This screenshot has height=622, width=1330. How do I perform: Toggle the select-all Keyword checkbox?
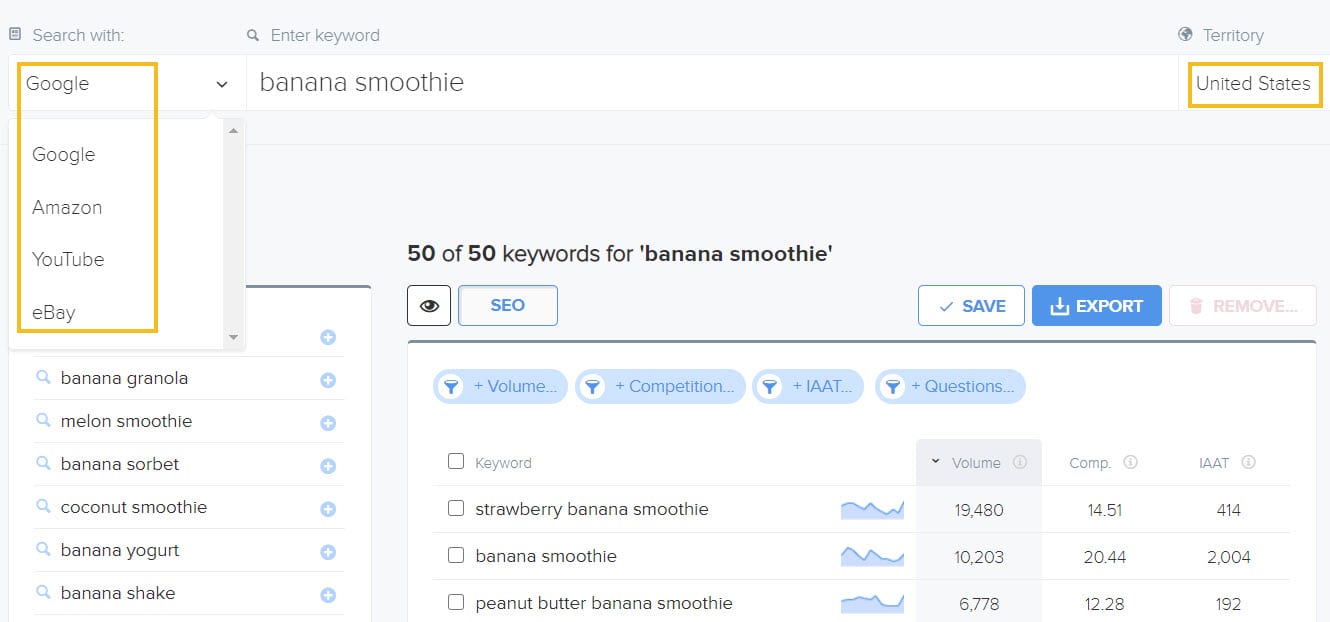pyautogui.click(x=455, y=462)
